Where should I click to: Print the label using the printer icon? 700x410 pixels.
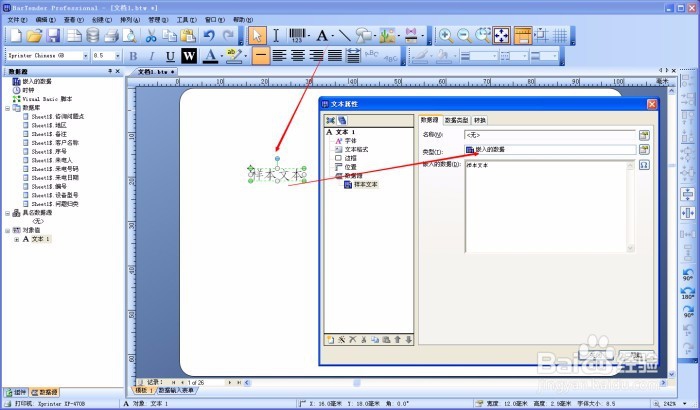pyautogui.click(x=111, y=36)
